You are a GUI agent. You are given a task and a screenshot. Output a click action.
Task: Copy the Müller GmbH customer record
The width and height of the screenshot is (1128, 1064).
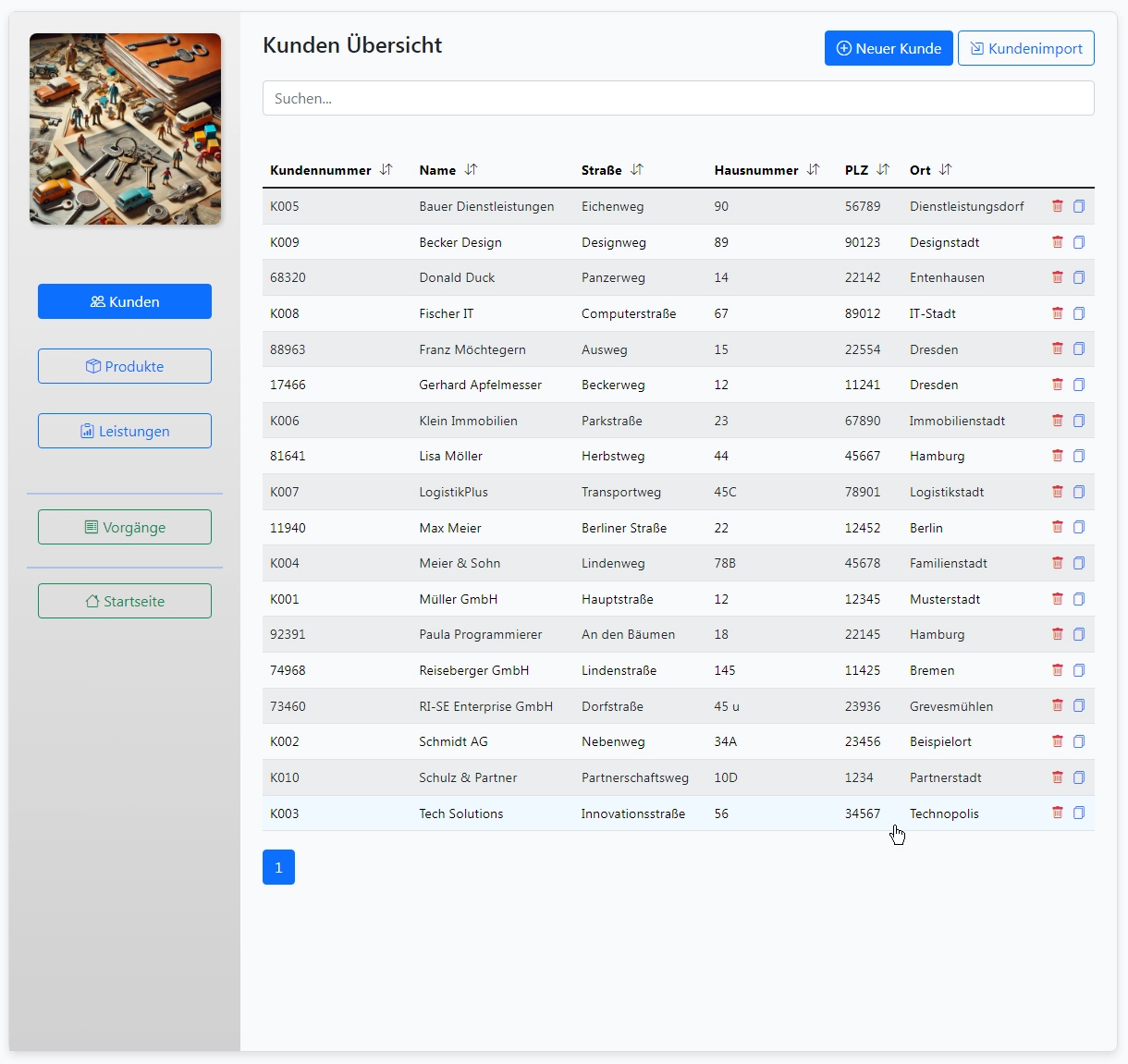coord(1078,599)
